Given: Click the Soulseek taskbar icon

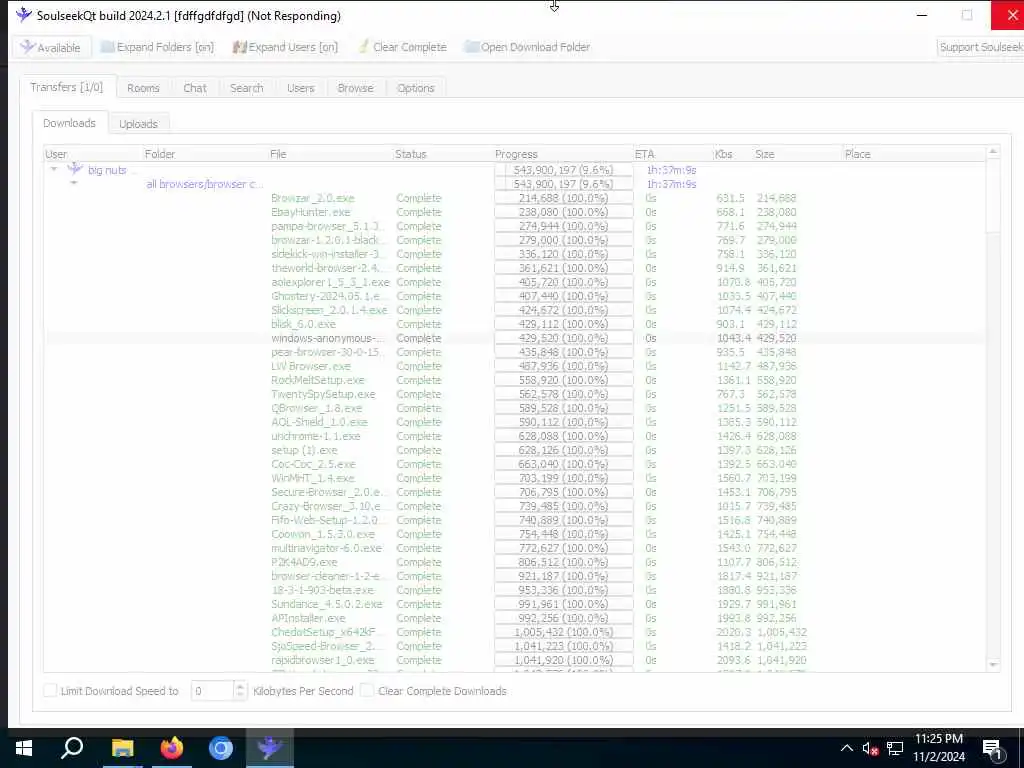Looking at the screenshot, I should 270,748.
